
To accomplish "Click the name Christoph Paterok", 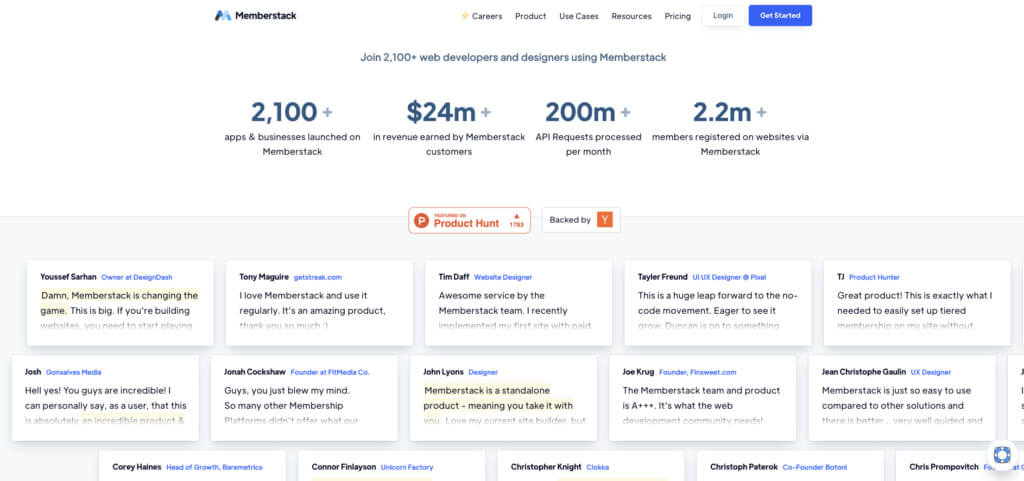I will coord(744,467).
